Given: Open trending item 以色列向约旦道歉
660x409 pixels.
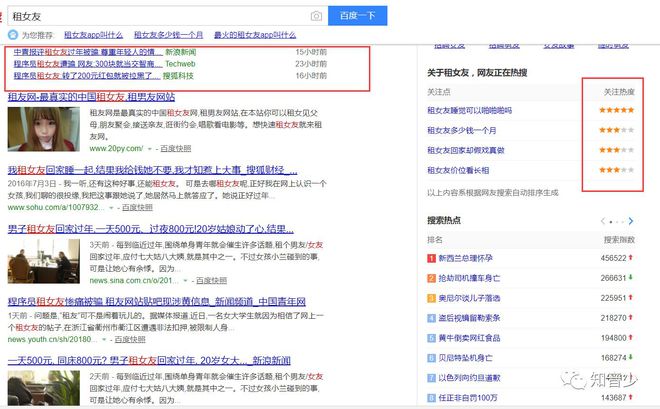Looking at the screenshot, I should click(x=469, y=378).
